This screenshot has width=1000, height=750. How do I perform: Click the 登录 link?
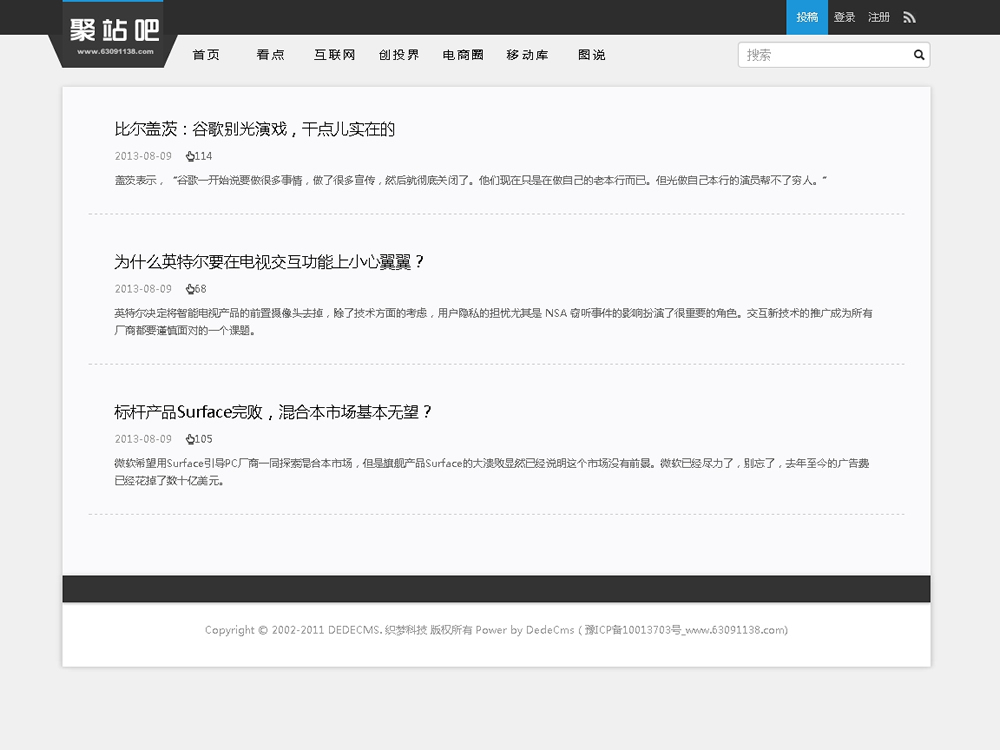pos(844,17)
